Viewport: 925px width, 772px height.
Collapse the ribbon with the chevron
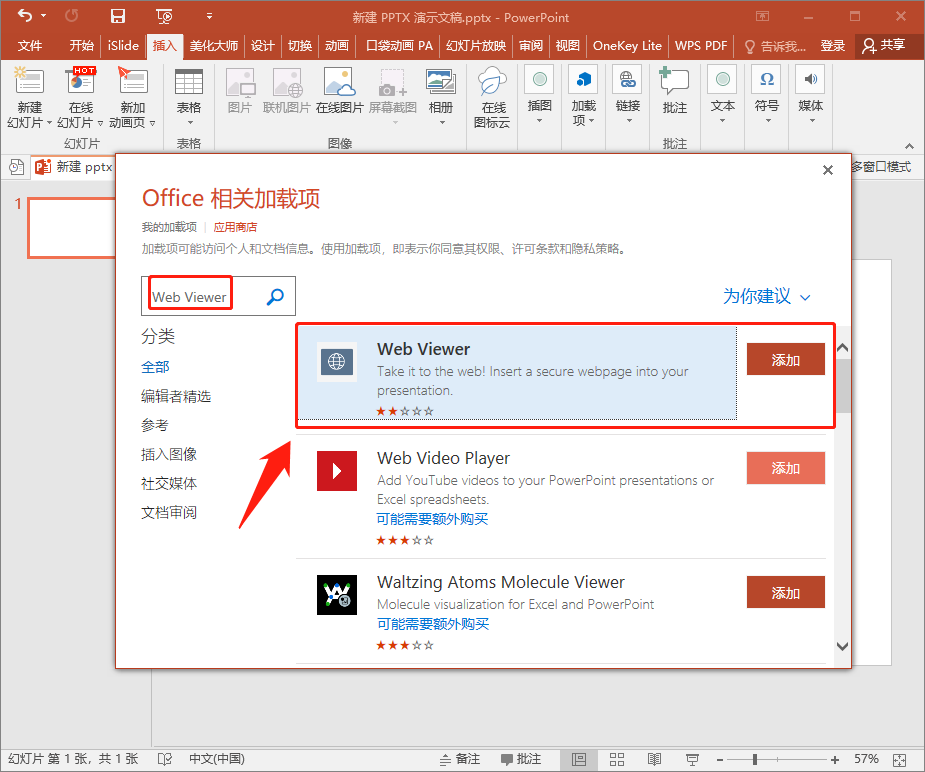click(x=909, y=146)
